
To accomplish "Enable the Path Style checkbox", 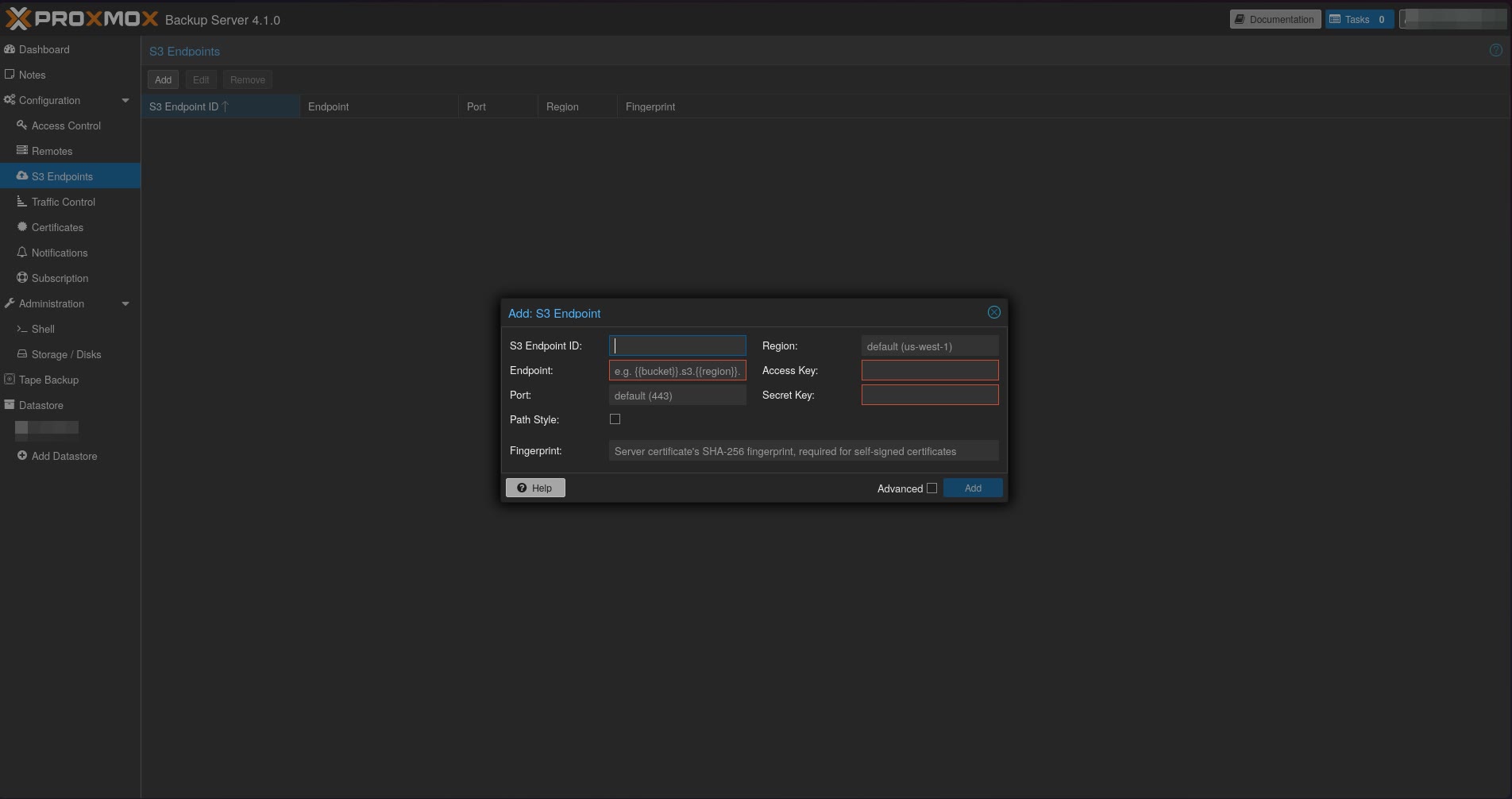I will 615,419.
